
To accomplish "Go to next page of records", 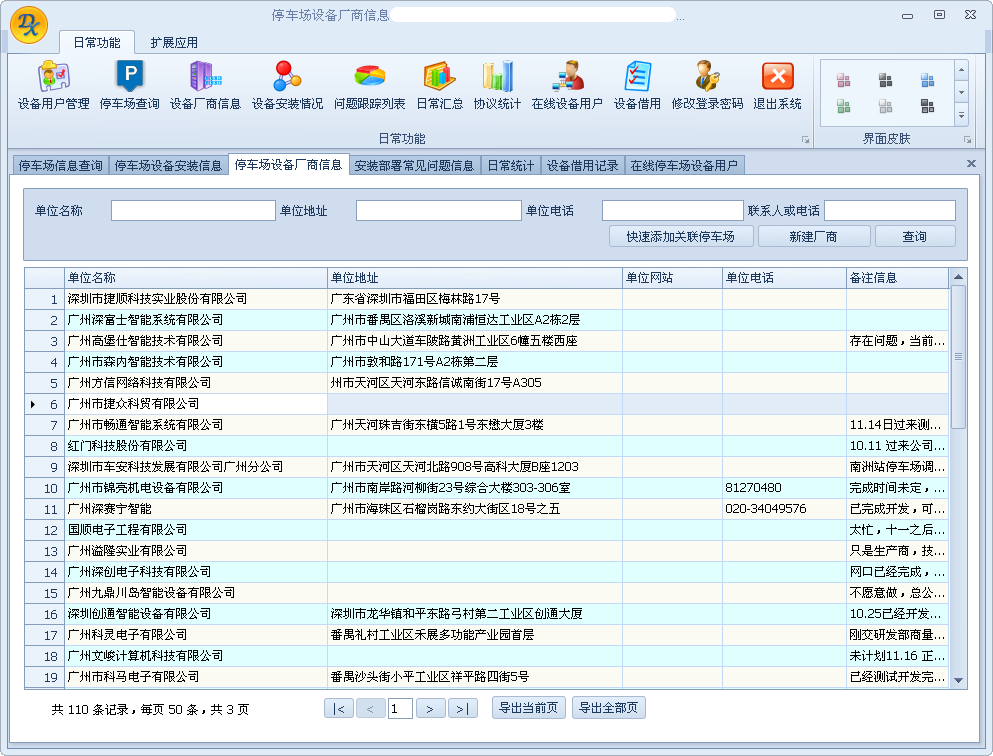I will click(x=431, y=709).
